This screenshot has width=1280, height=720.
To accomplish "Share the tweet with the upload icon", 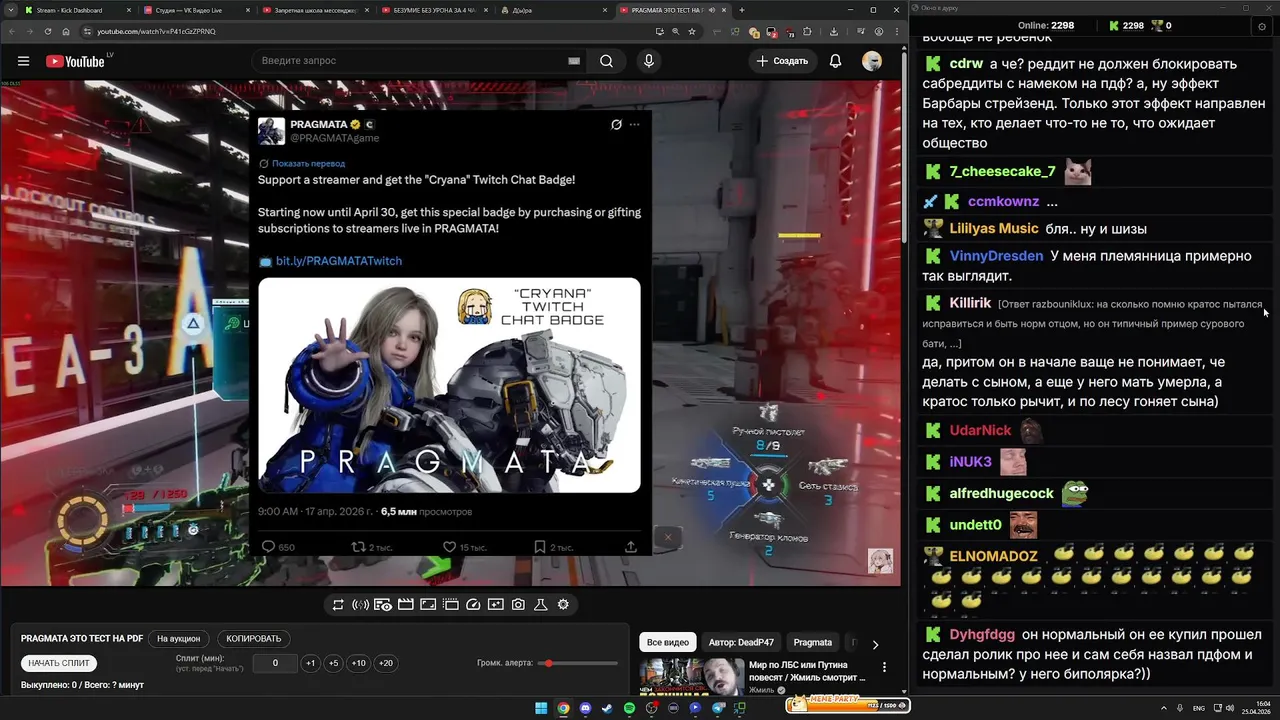I will coord(631,547).
